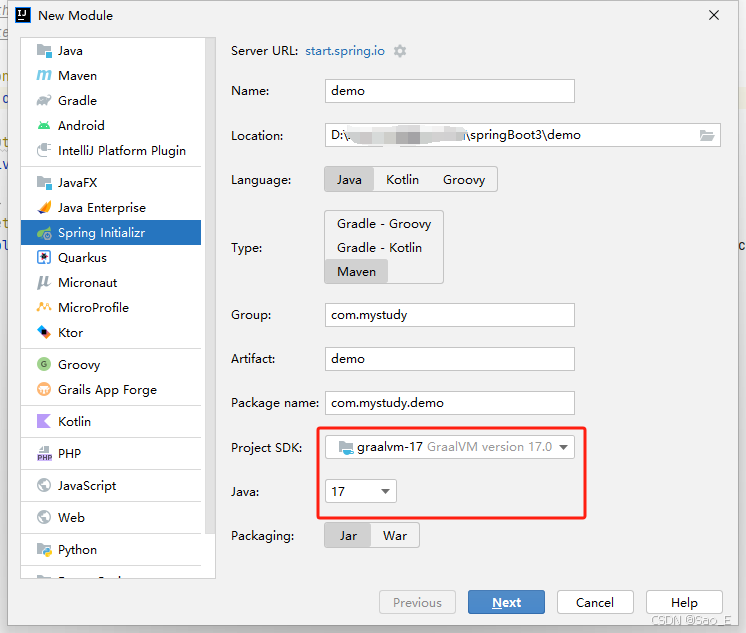Open Server URL settings gear
The height and width of the screenshot is (633, 746).
pos(400,51)
